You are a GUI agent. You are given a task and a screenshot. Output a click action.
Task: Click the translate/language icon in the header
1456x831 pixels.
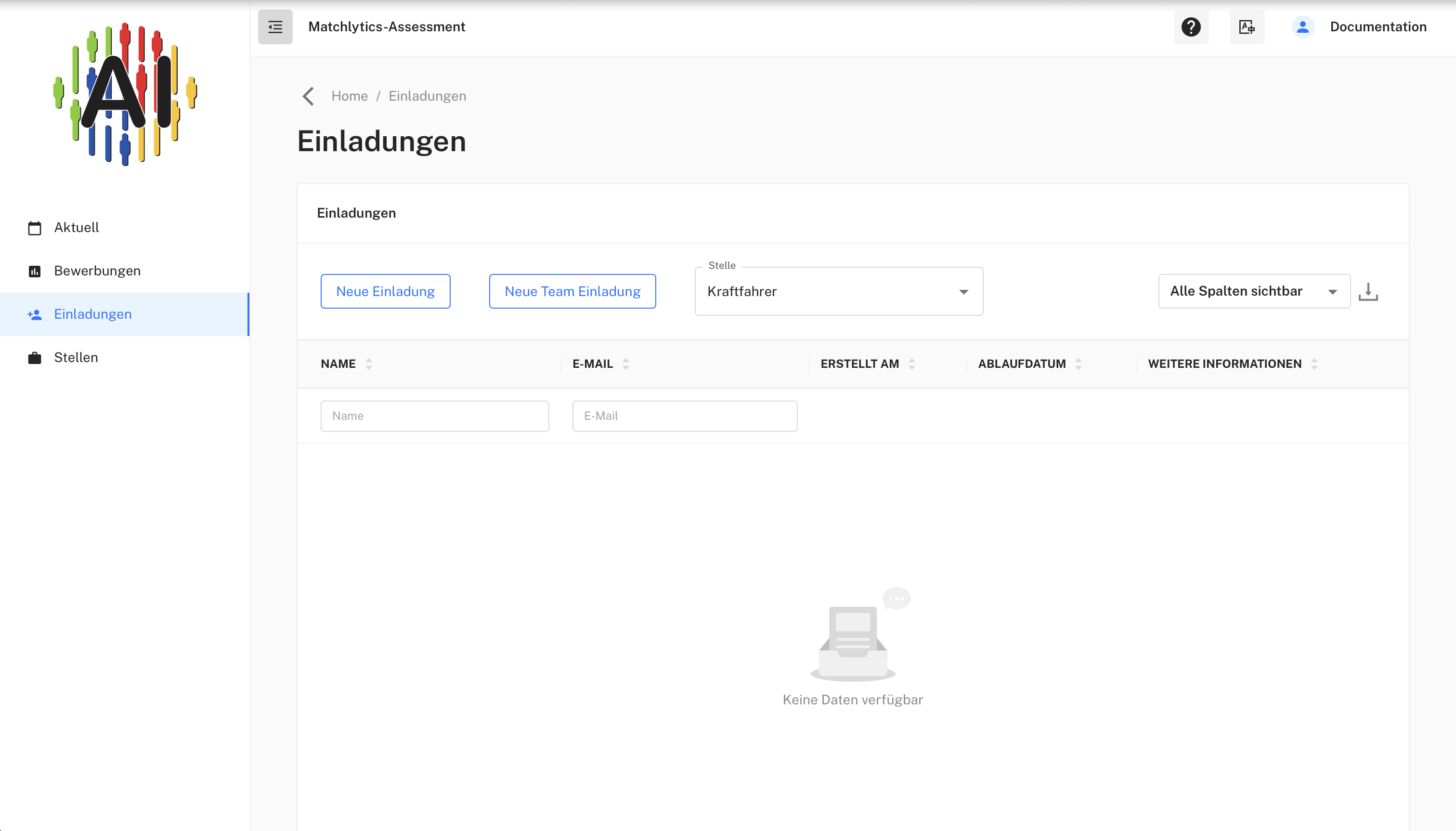tap(1246, 27)
